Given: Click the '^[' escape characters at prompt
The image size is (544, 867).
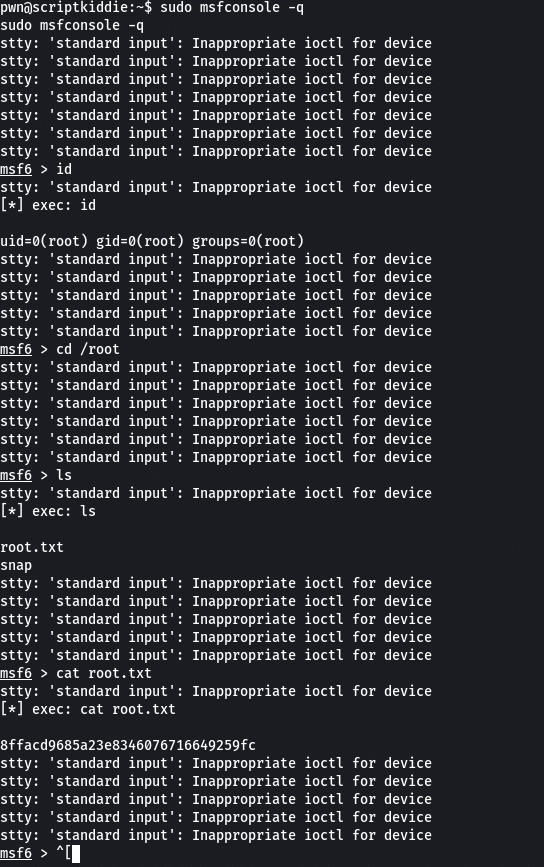Looking at the screenshot, I should coord(64,854).
